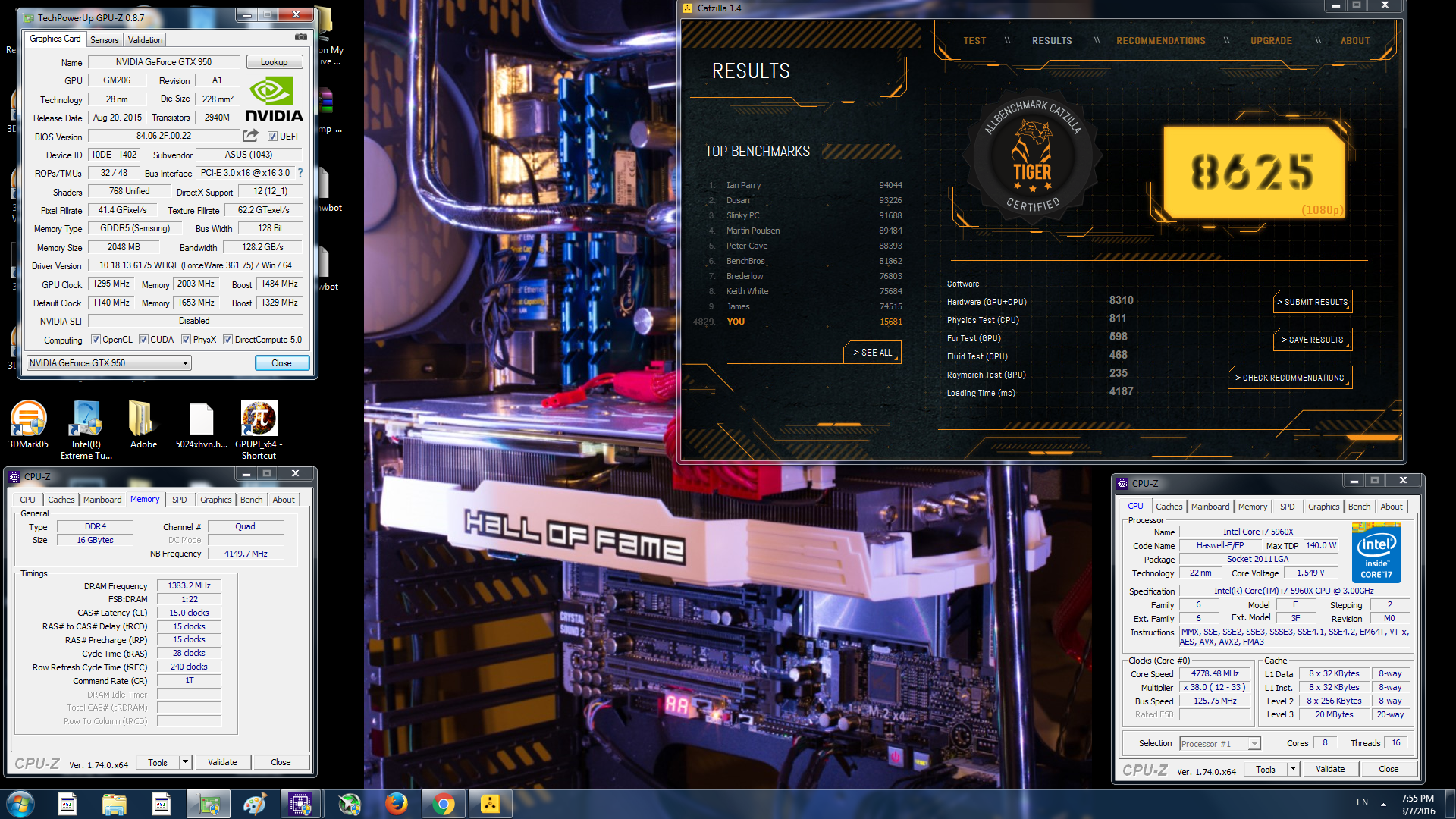Click the taskbar clock showing 7:55 PM
Image resolution: width=1456 pixels, height=819 pixels.
point(1417,804)
